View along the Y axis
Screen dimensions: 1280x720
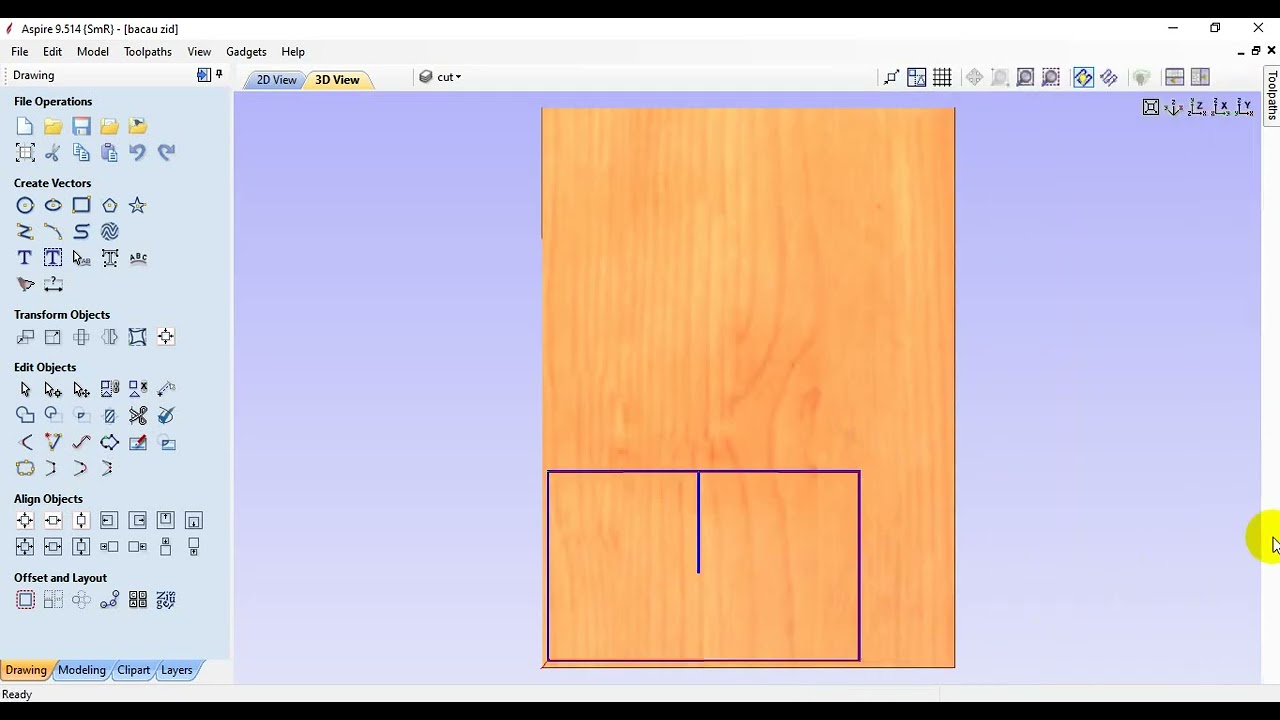(x=1244, y=107)
